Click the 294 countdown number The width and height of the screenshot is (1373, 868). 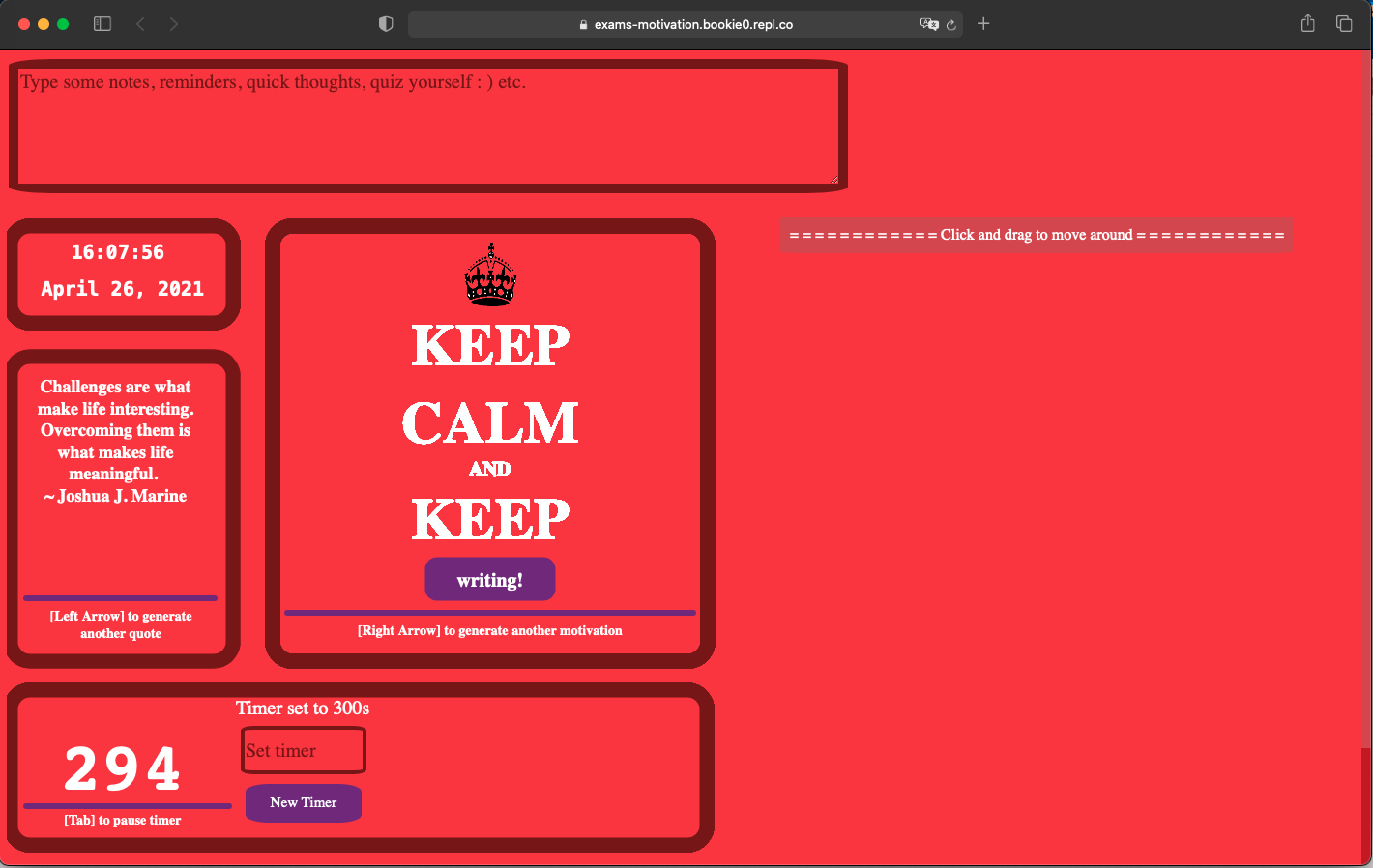pos(123,769)
